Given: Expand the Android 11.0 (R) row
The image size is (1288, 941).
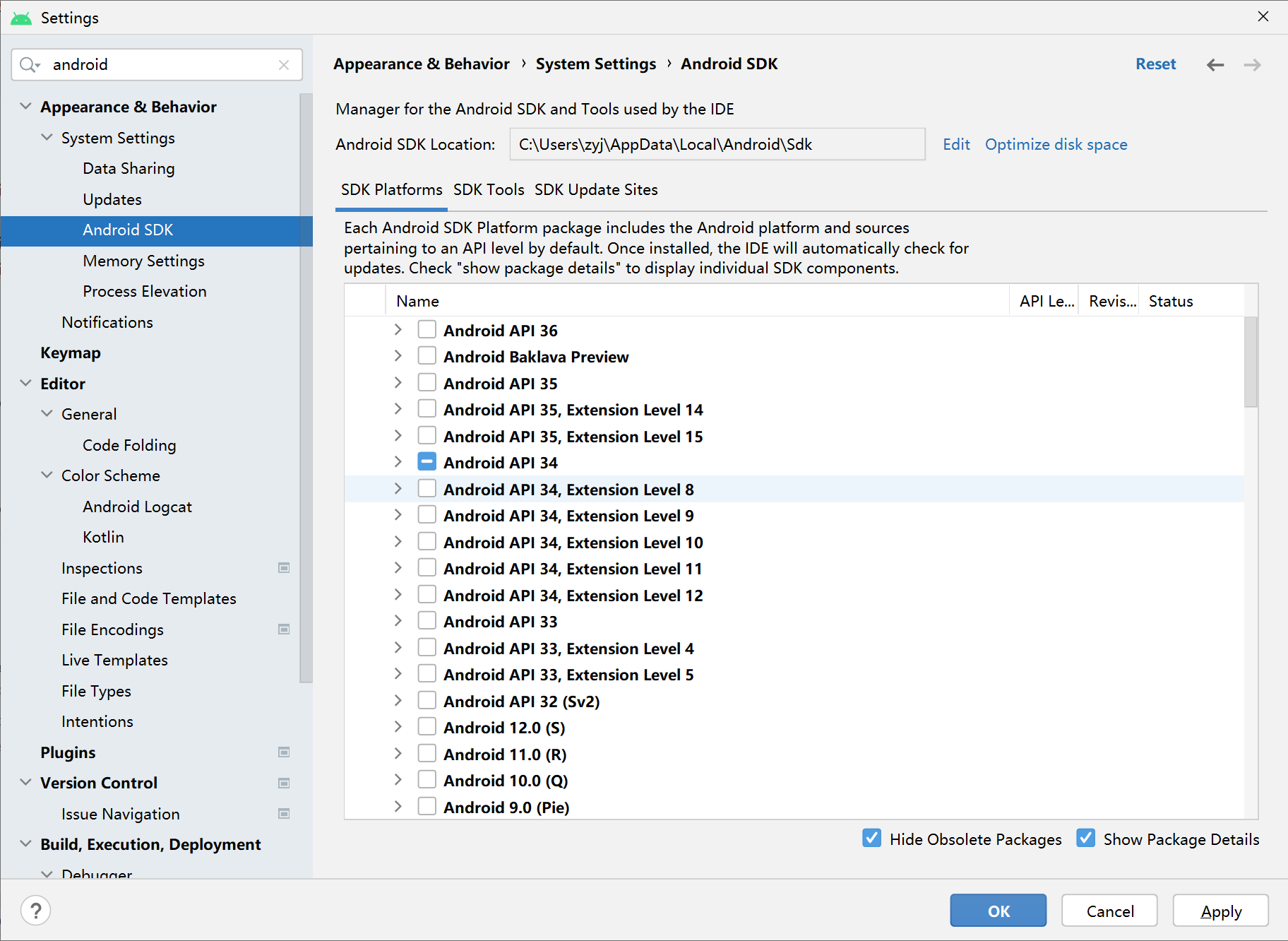Looking at the screenshot, I should point(398,754).
